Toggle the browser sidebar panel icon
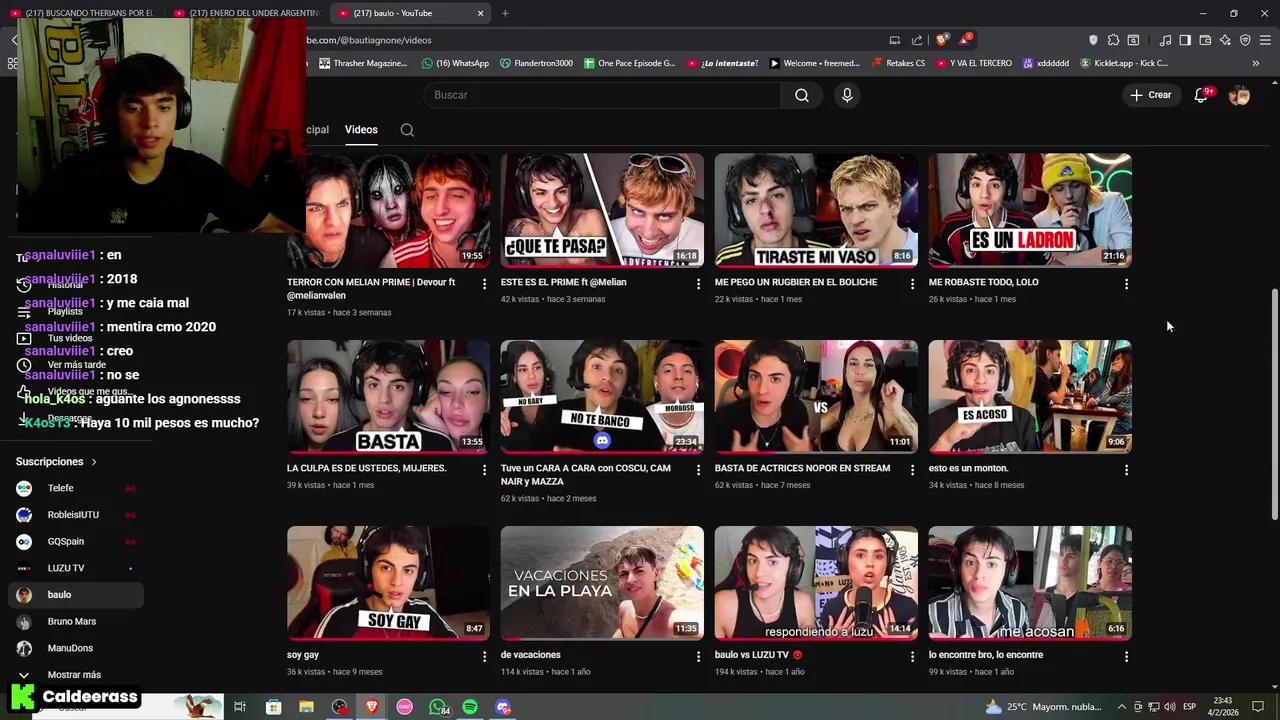The width and height of the screenshot is (1280, 720). [x=1185, y=40]
